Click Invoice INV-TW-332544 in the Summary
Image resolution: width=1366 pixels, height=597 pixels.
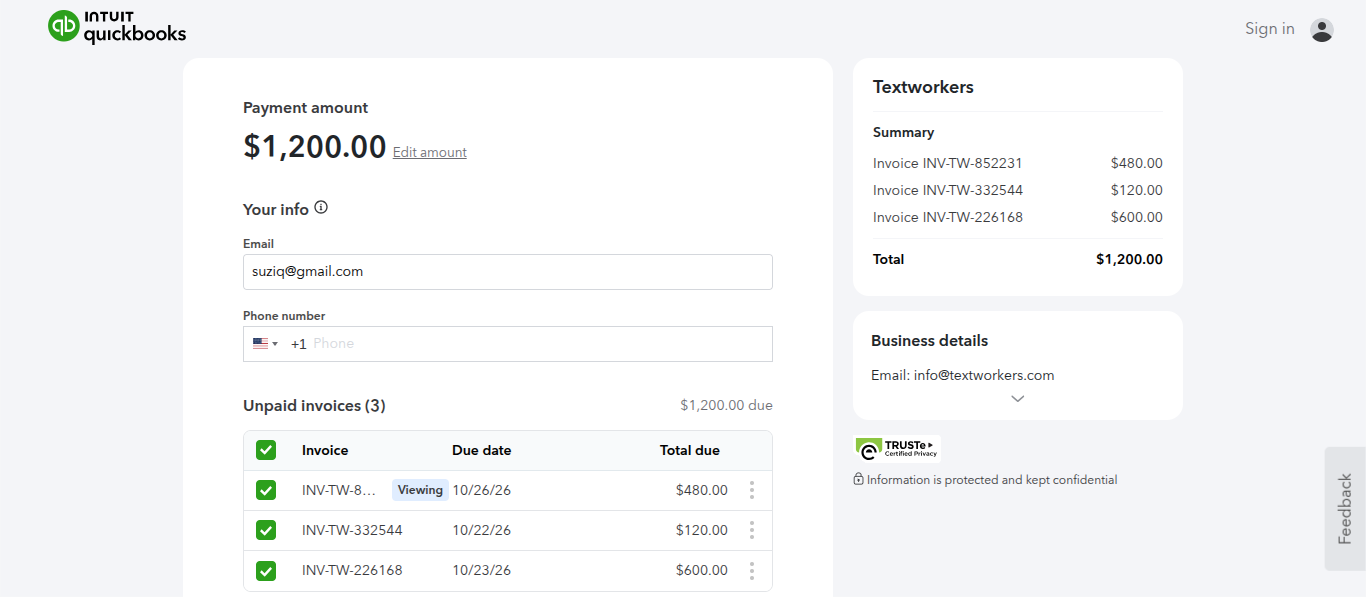coord(948,190)
